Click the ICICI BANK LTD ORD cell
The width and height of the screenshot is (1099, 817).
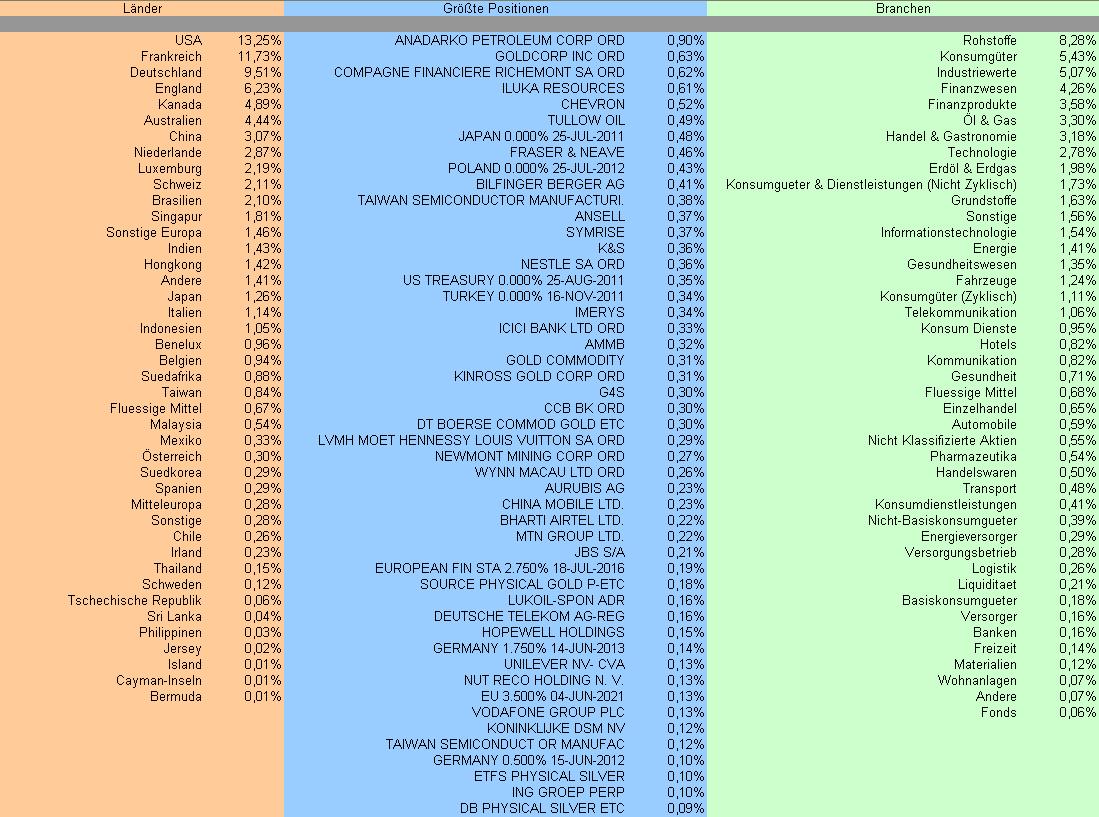[561, 329]
